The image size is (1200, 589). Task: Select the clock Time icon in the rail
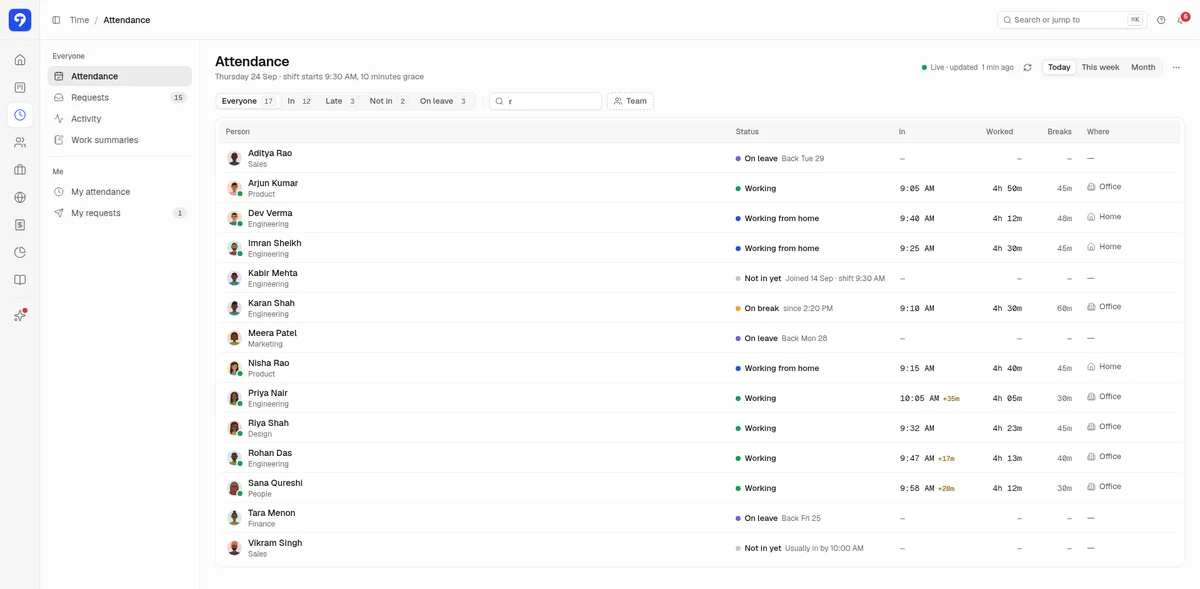pos(20,115)
